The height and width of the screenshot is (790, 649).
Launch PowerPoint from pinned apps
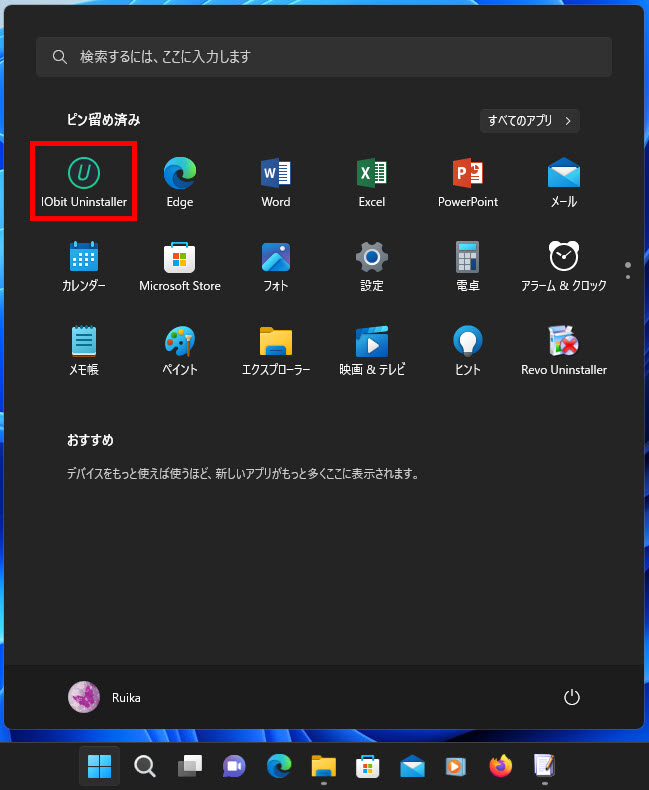tap(468, 181)
